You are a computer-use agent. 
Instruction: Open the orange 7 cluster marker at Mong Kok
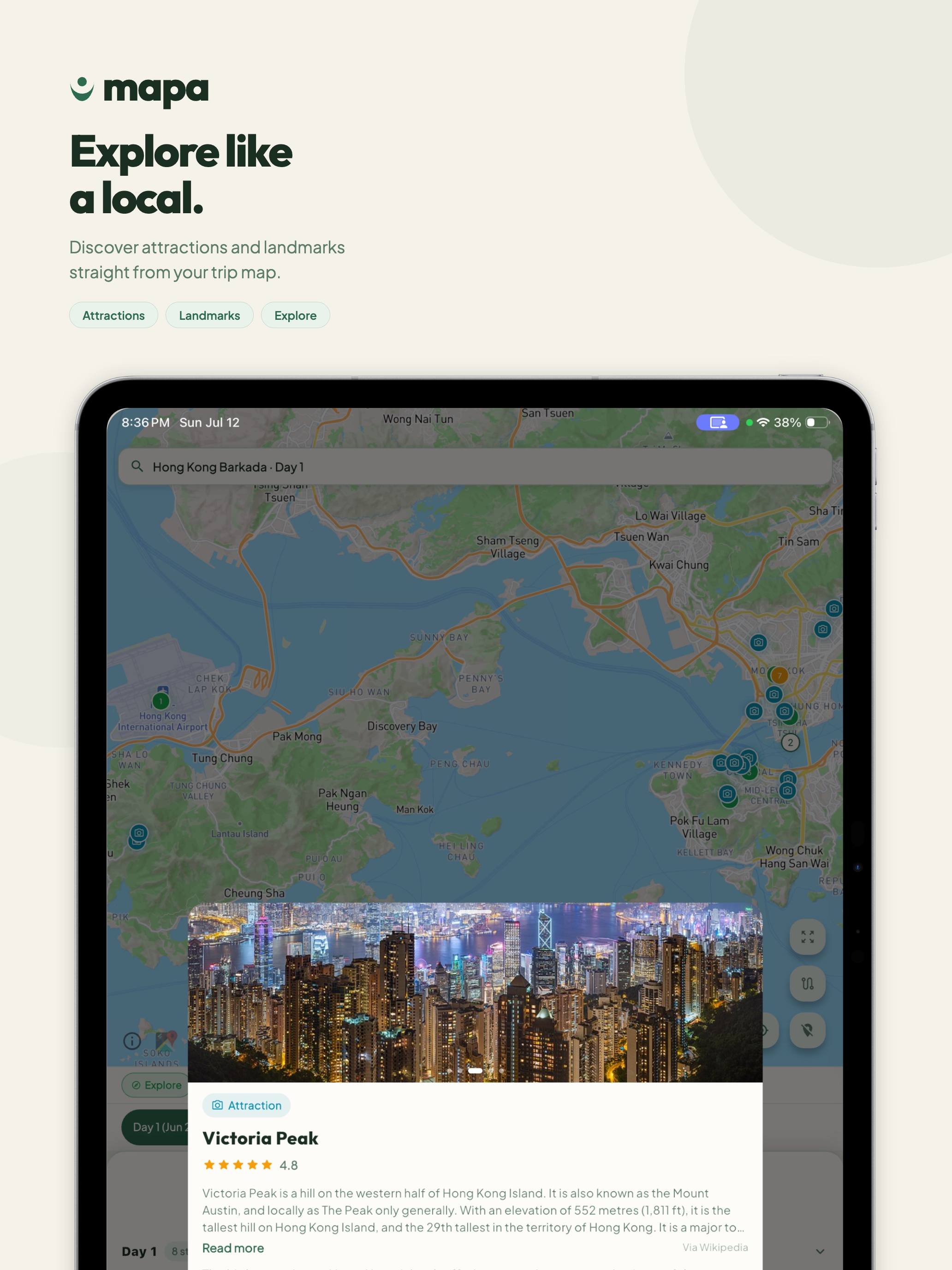[779, 675]
